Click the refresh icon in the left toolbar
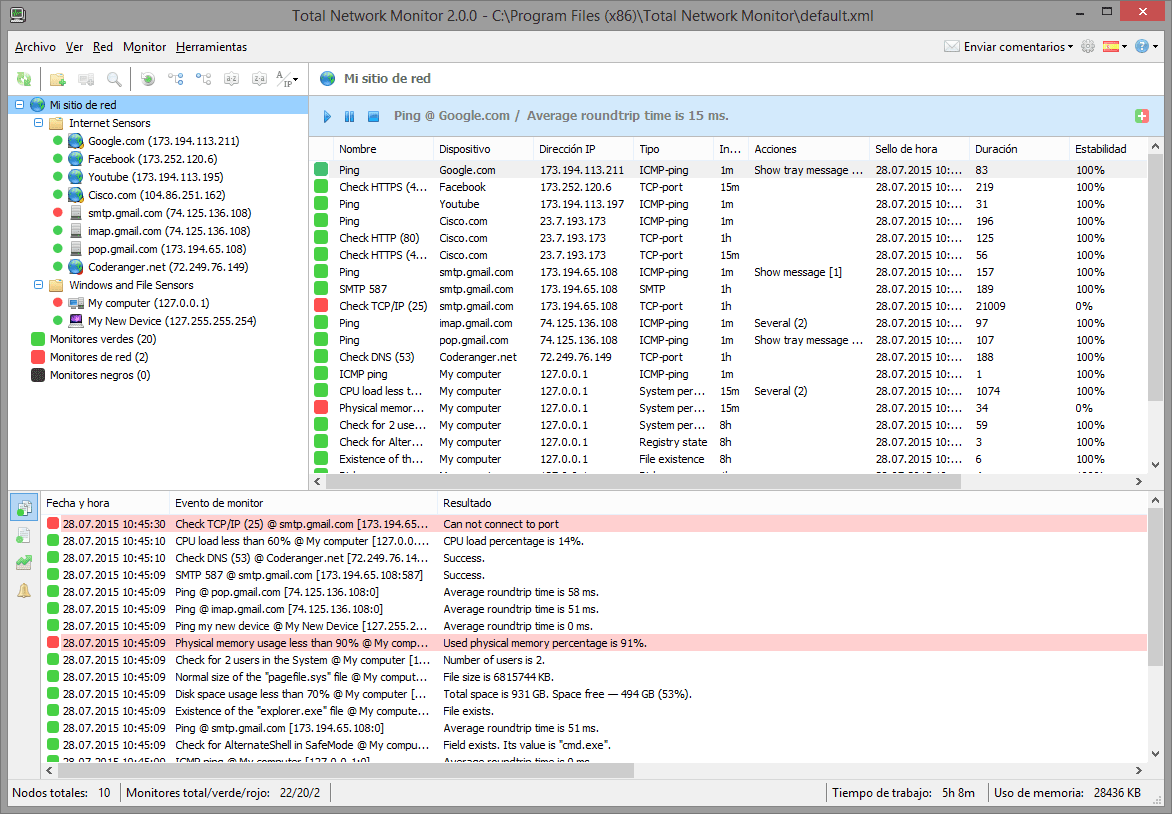This screenshot has width=1172, height=814. pyautogui.click(x=24, y=79)
